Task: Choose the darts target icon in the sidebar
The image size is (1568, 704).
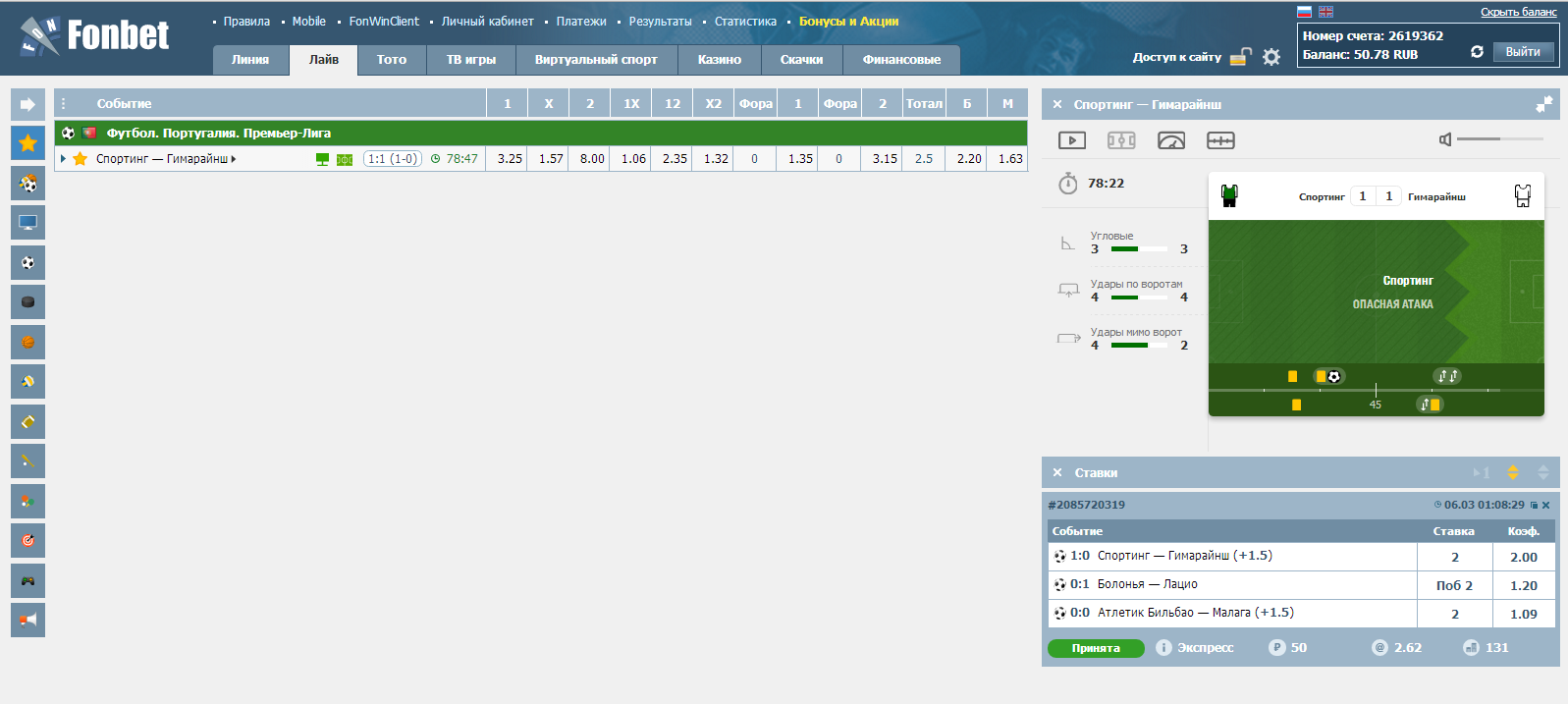Action: coord(27,541)
